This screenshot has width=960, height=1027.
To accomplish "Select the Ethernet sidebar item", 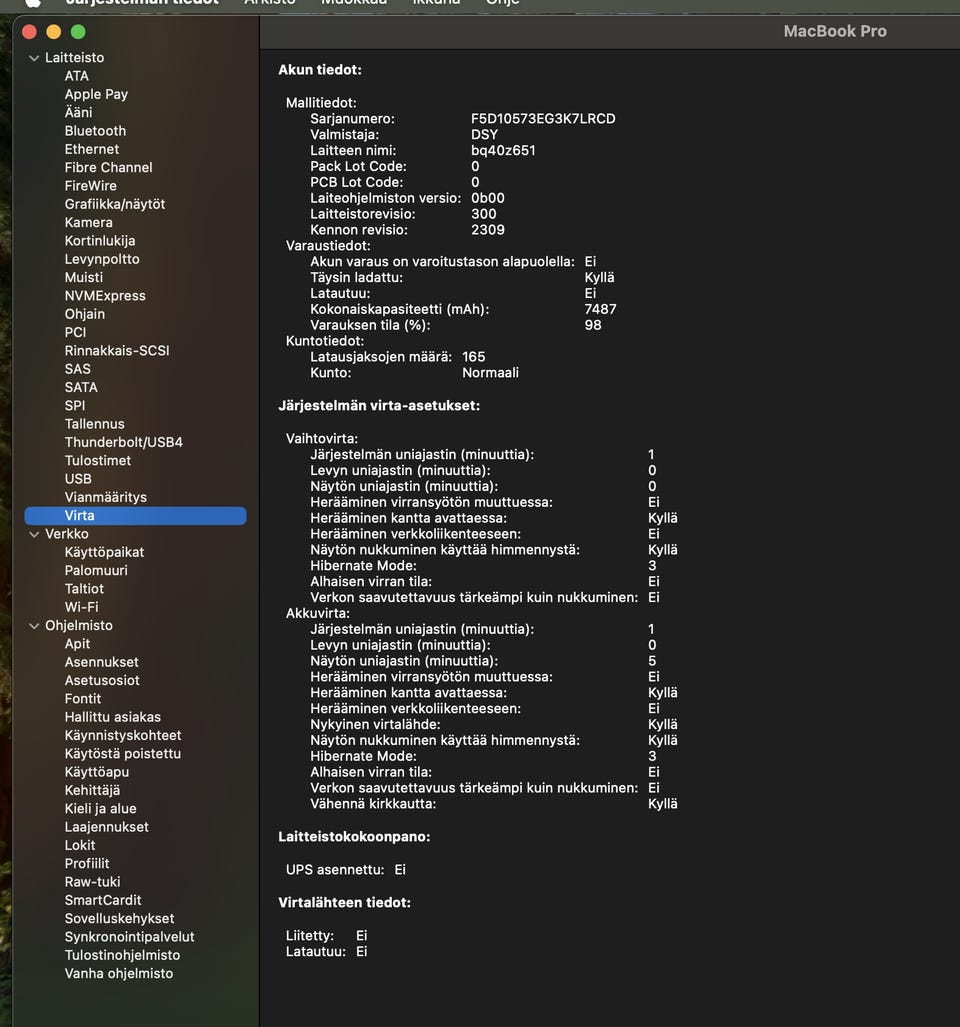I will click(x=92, y=149).
